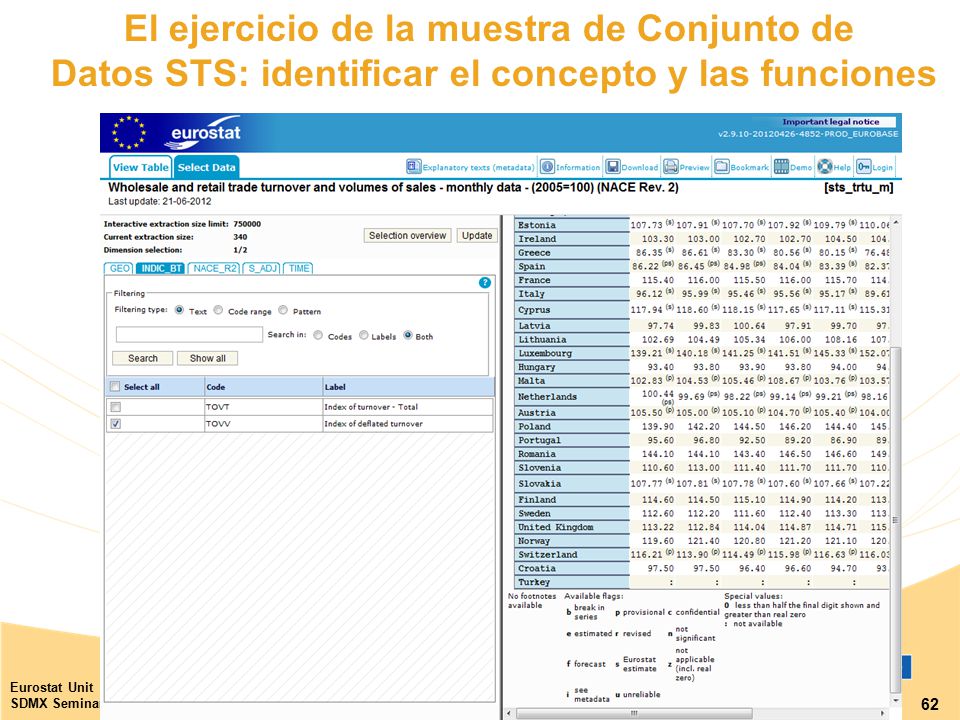Uncheck the TOVV row checkbox
The width and height of the screenshot is (960, 720).
(x=115, y=424)
